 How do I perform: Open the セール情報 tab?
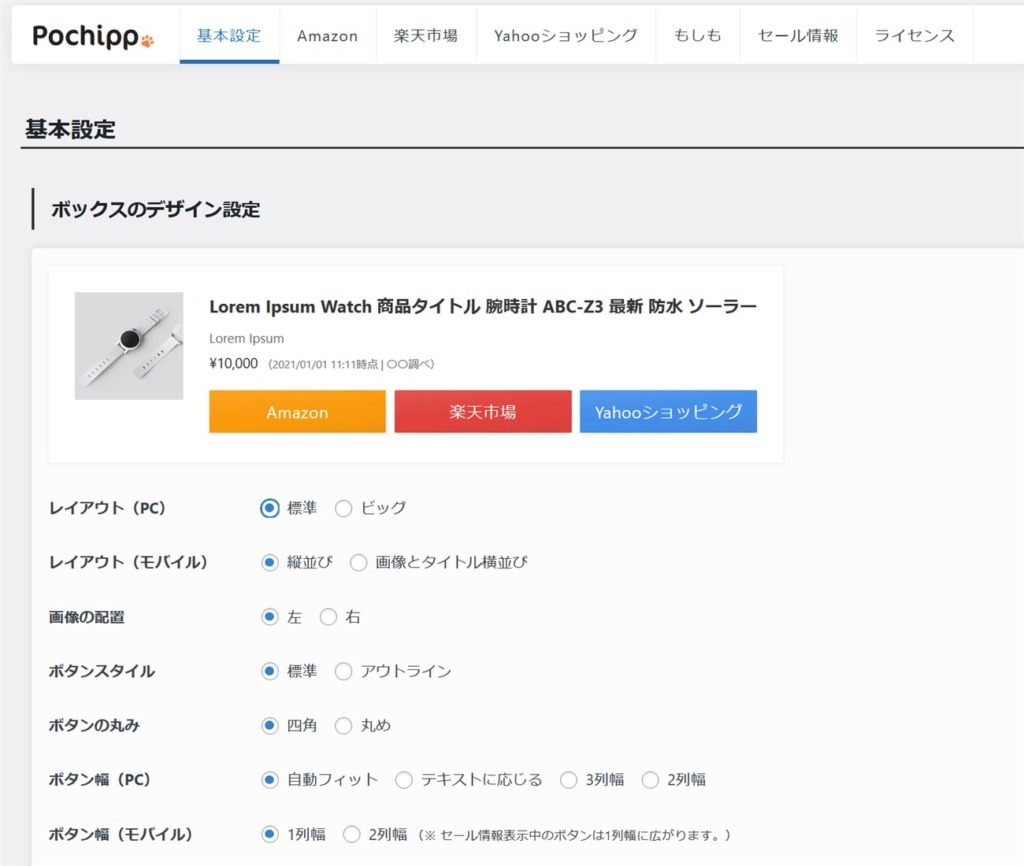point(798,36)
